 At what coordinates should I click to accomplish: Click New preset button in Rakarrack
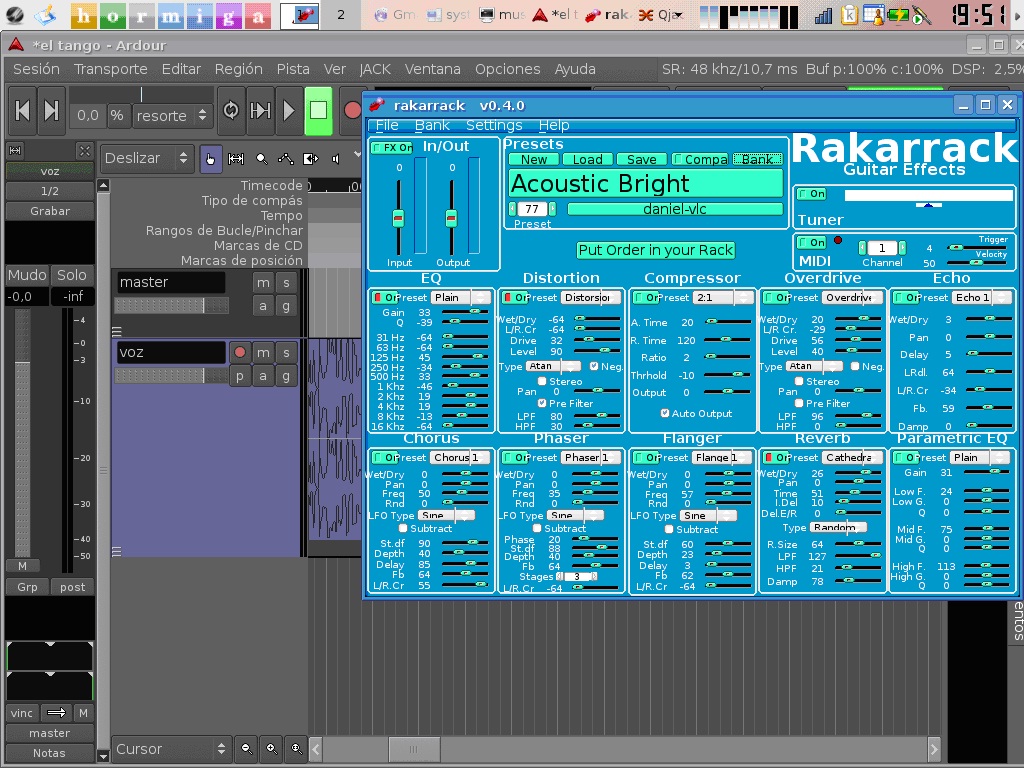point(534,159)
